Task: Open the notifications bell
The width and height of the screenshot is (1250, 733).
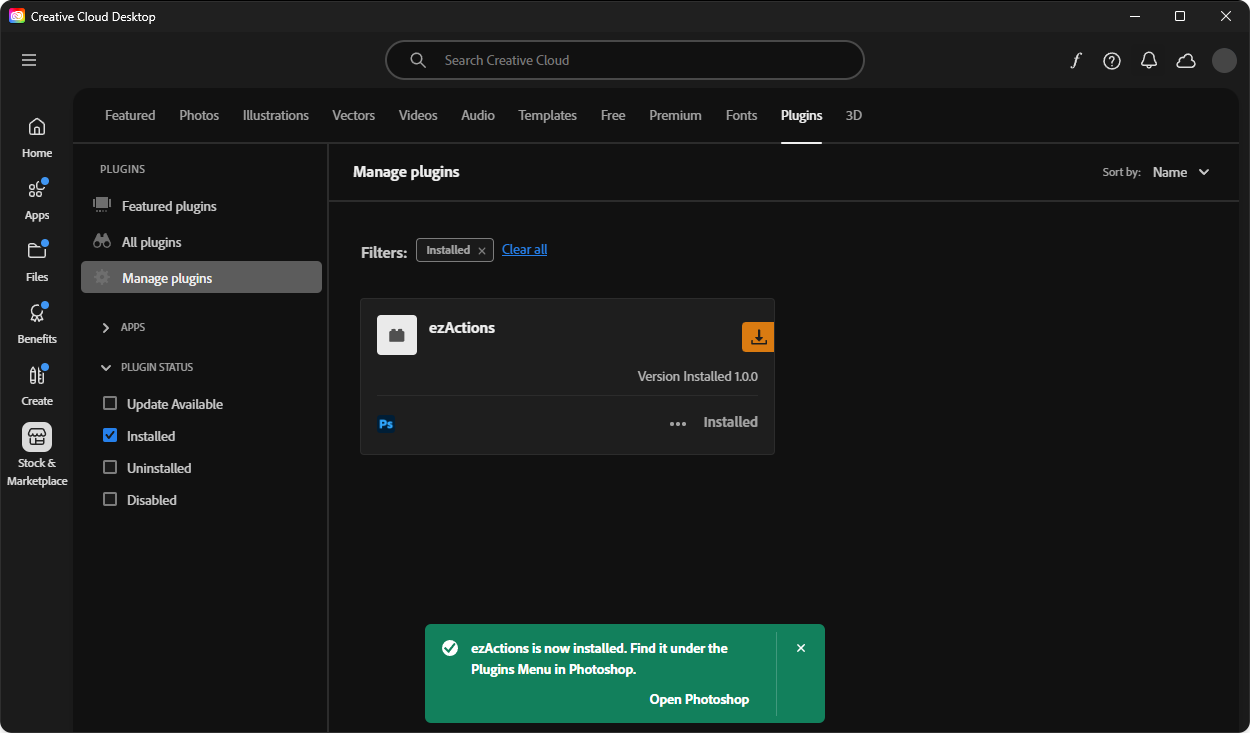Action: (1149, 61)
